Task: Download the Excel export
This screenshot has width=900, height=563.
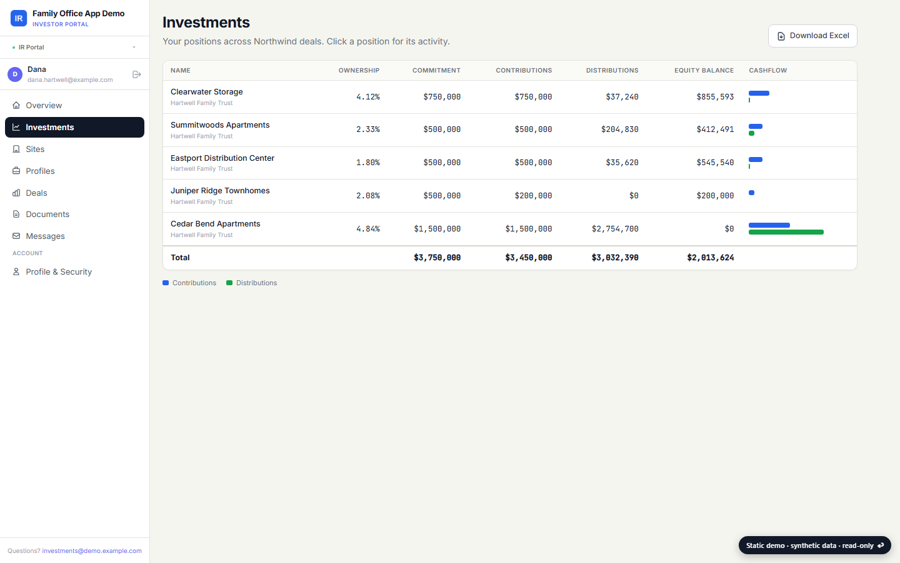Action: click(813, 36)
